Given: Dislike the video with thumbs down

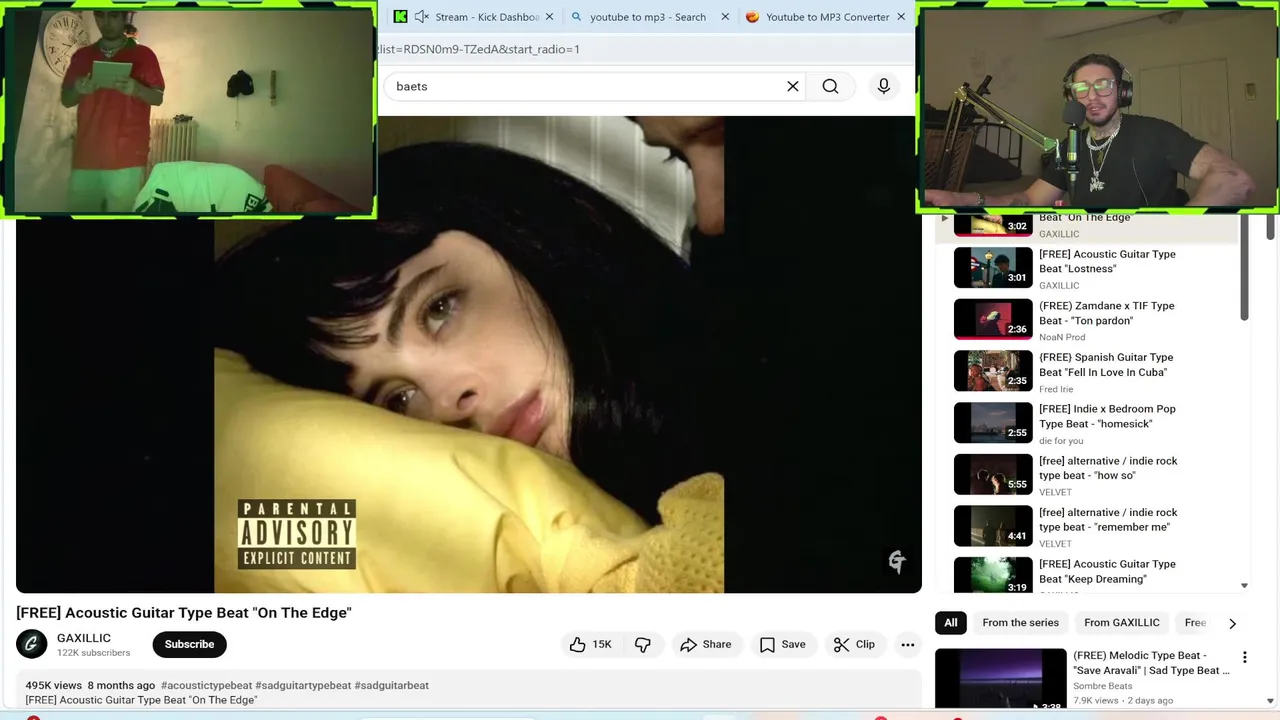Looking at the screenshot, I should click(x=643, y=645).
